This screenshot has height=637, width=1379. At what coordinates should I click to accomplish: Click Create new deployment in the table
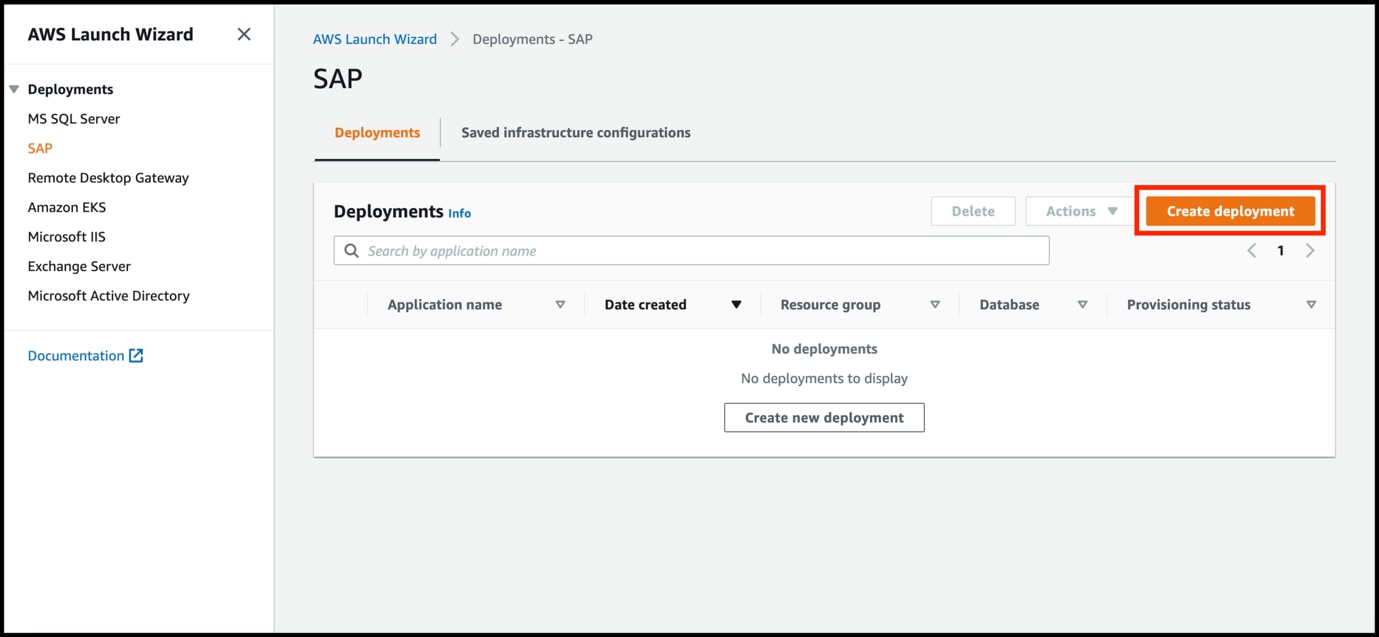click(824, 417)
